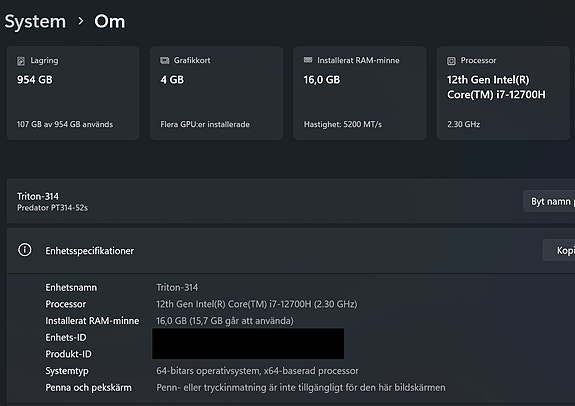
Task: Click the storage disk icon next to Lagring
Action: pyautogui.click(x=21, y=61)
